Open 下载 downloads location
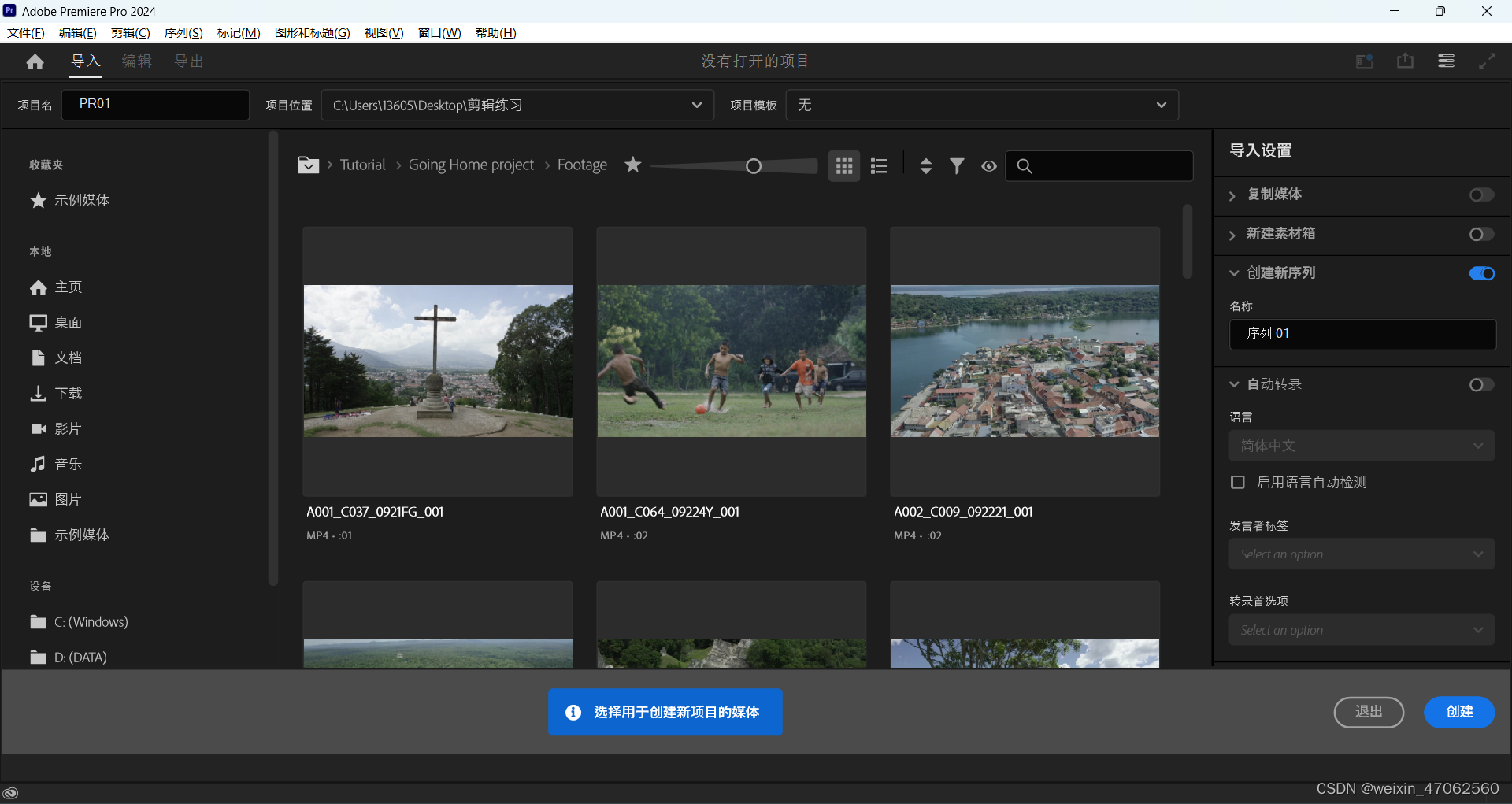Screen dimensions: 1512x804 [x=55, y=393]
